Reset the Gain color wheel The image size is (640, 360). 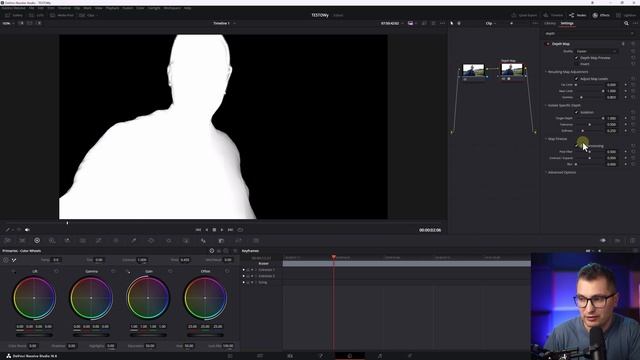coord(170,271)
